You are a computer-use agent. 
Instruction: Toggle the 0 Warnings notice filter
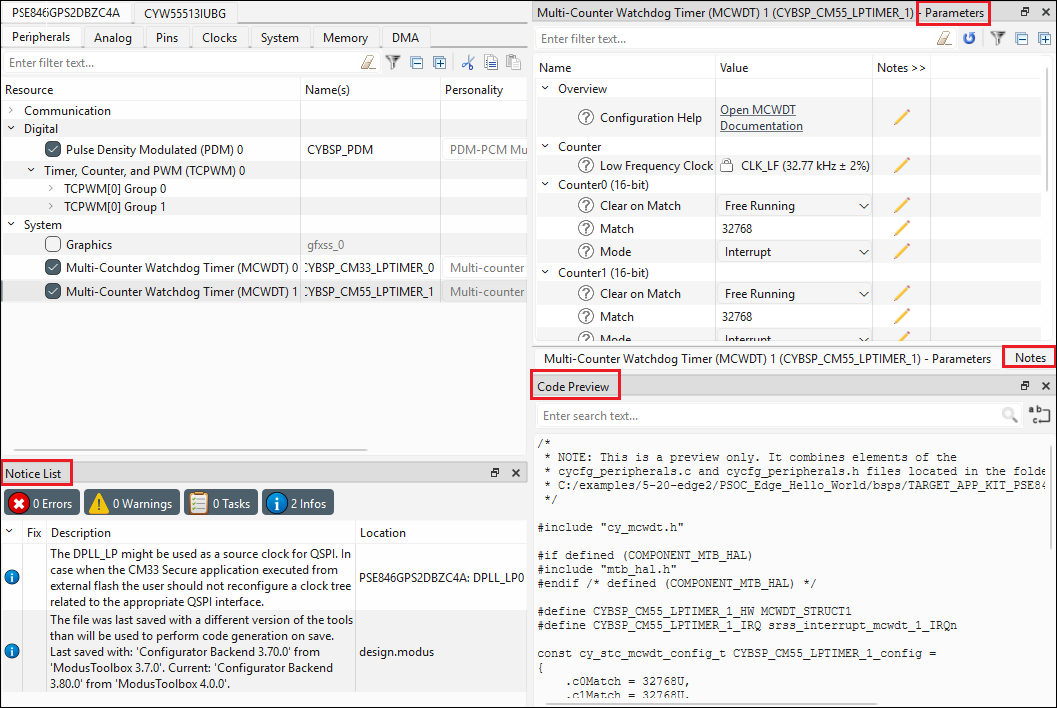coord(132,503)
